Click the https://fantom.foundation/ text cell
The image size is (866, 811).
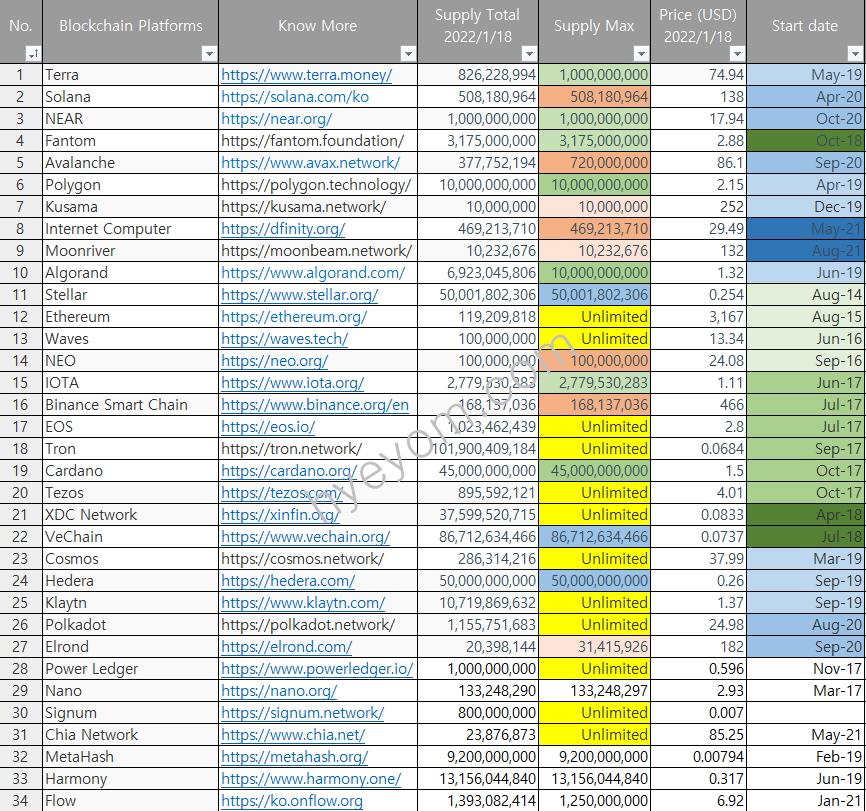318,141
